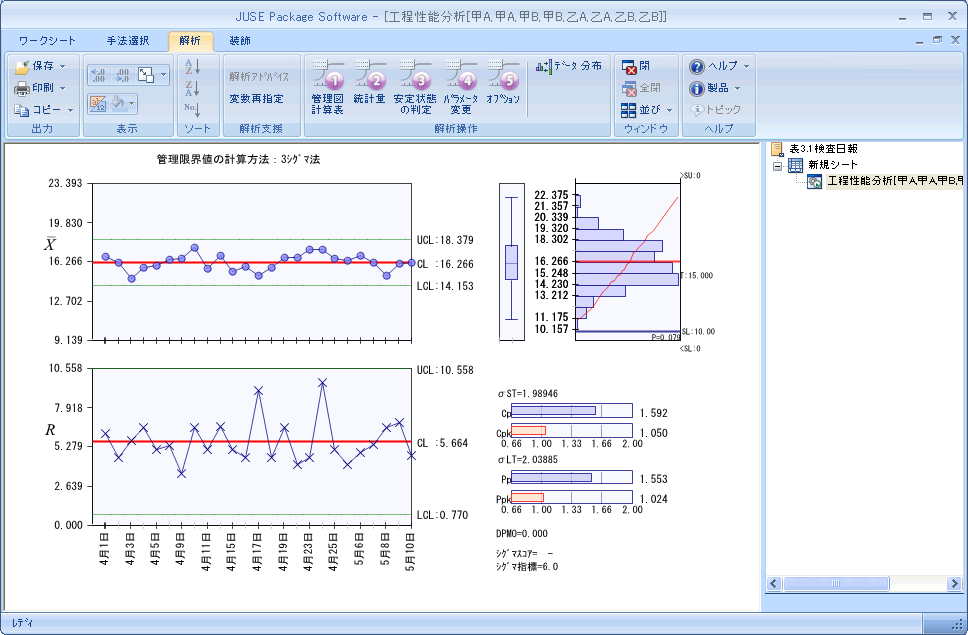Open step 4 パラメータ変更
Image resolution: width=968 pixels, height=635 pixels.
(460, 88)
